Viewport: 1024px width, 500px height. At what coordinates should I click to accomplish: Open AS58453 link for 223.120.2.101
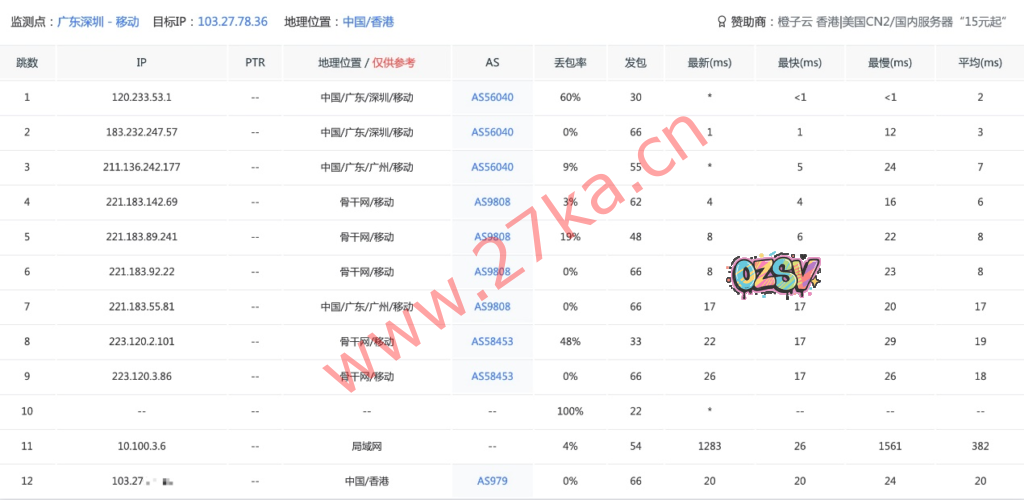(492, 341)
